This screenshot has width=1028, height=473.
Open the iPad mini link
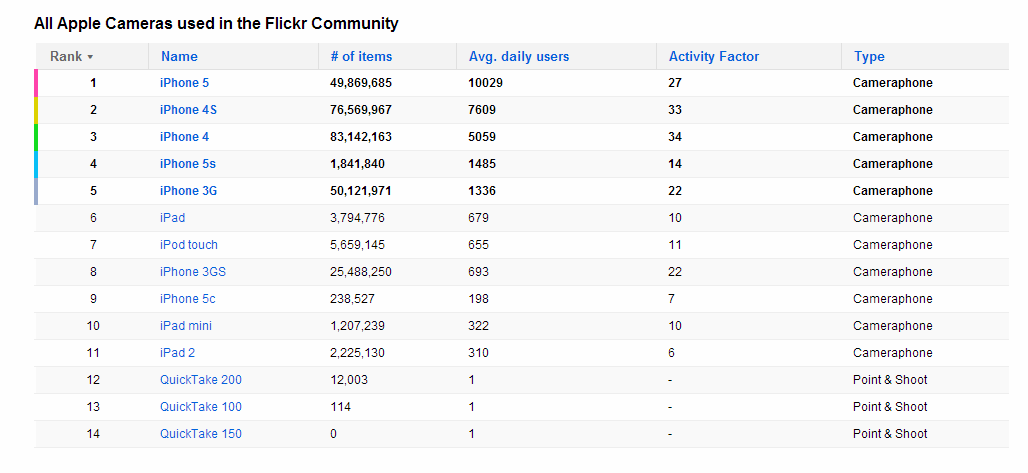(186, 326)
